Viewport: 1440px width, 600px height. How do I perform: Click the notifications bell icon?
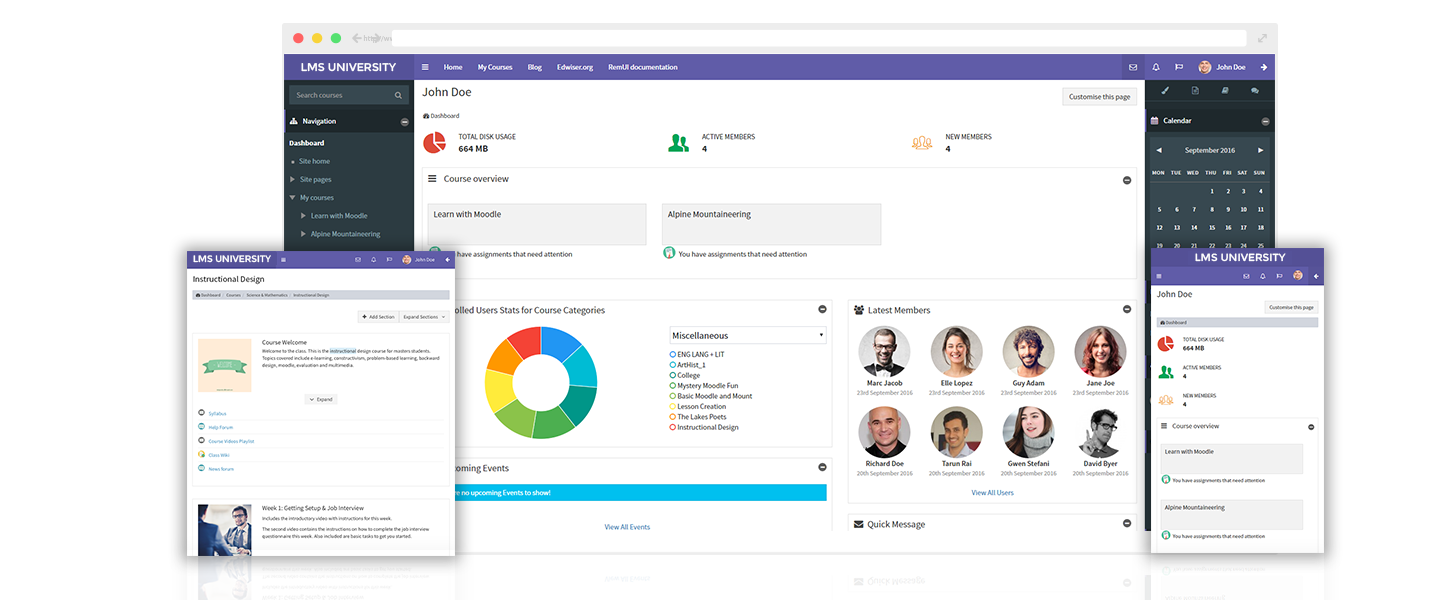(1156, 67)
